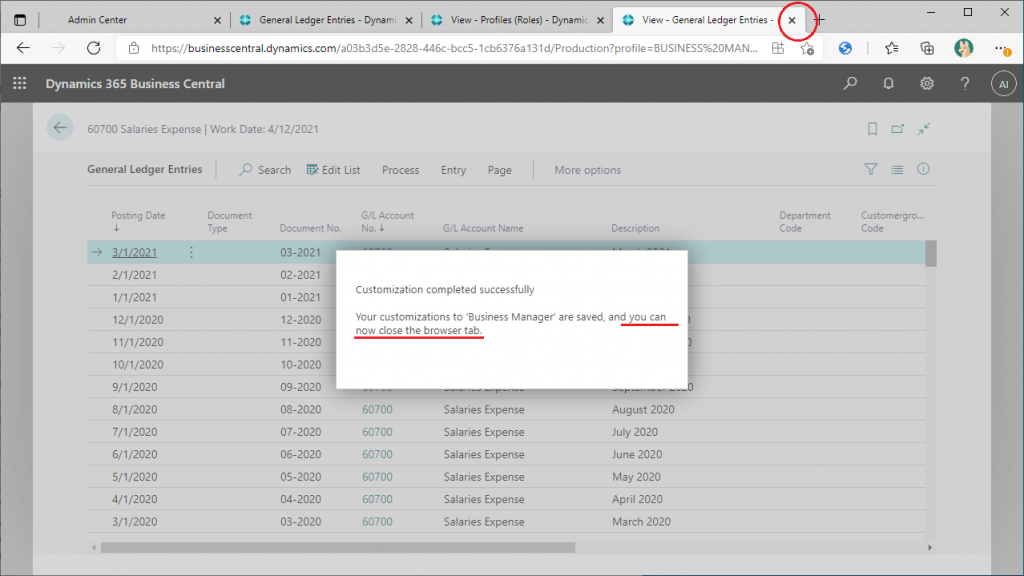Click the Department Code column header

[805, 221]
